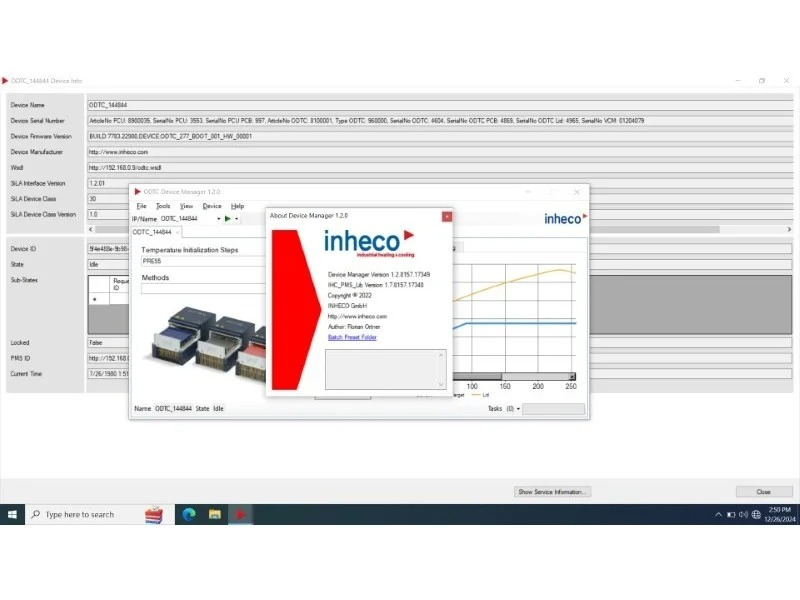Click the Wsdl address field
Screen dimensions: 800x600
tap(440, 167)
